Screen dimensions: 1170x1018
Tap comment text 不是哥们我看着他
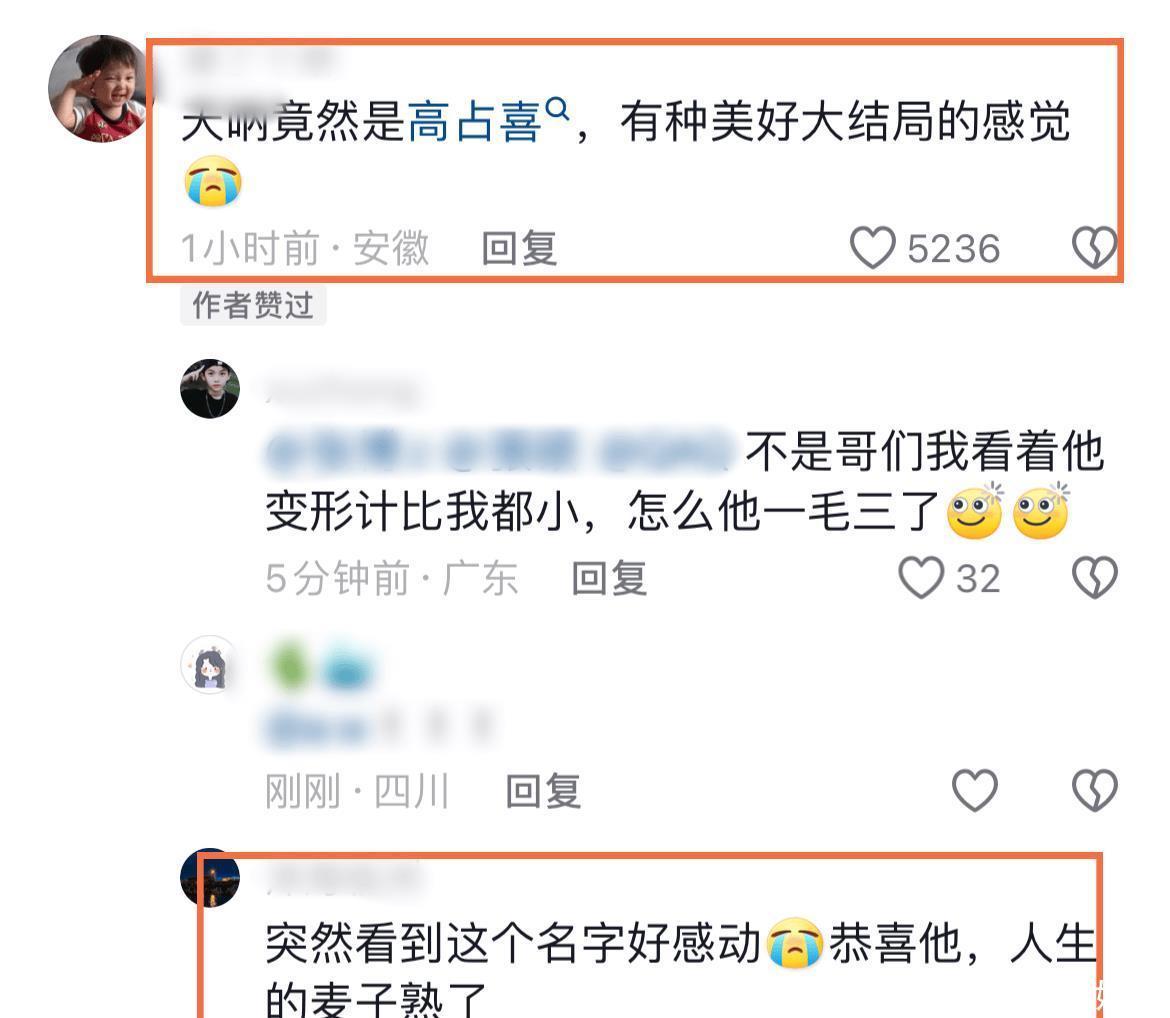[925, 451]
